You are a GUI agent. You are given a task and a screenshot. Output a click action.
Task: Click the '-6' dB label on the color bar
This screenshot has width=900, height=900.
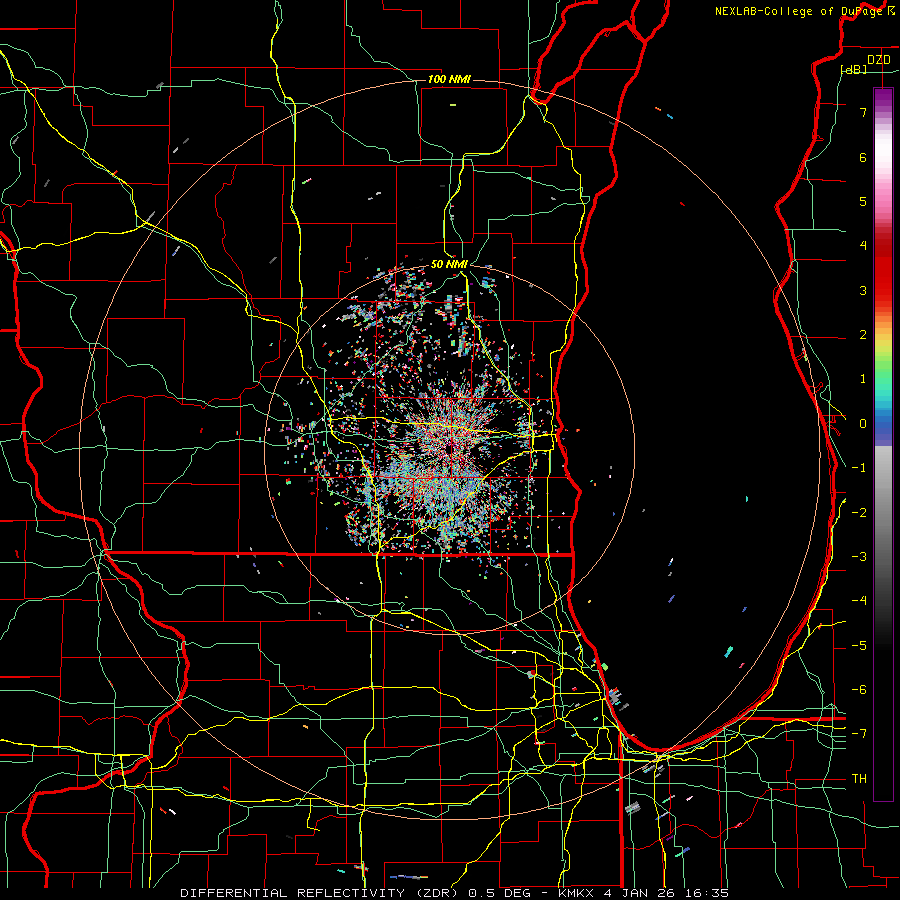(859, 689)
